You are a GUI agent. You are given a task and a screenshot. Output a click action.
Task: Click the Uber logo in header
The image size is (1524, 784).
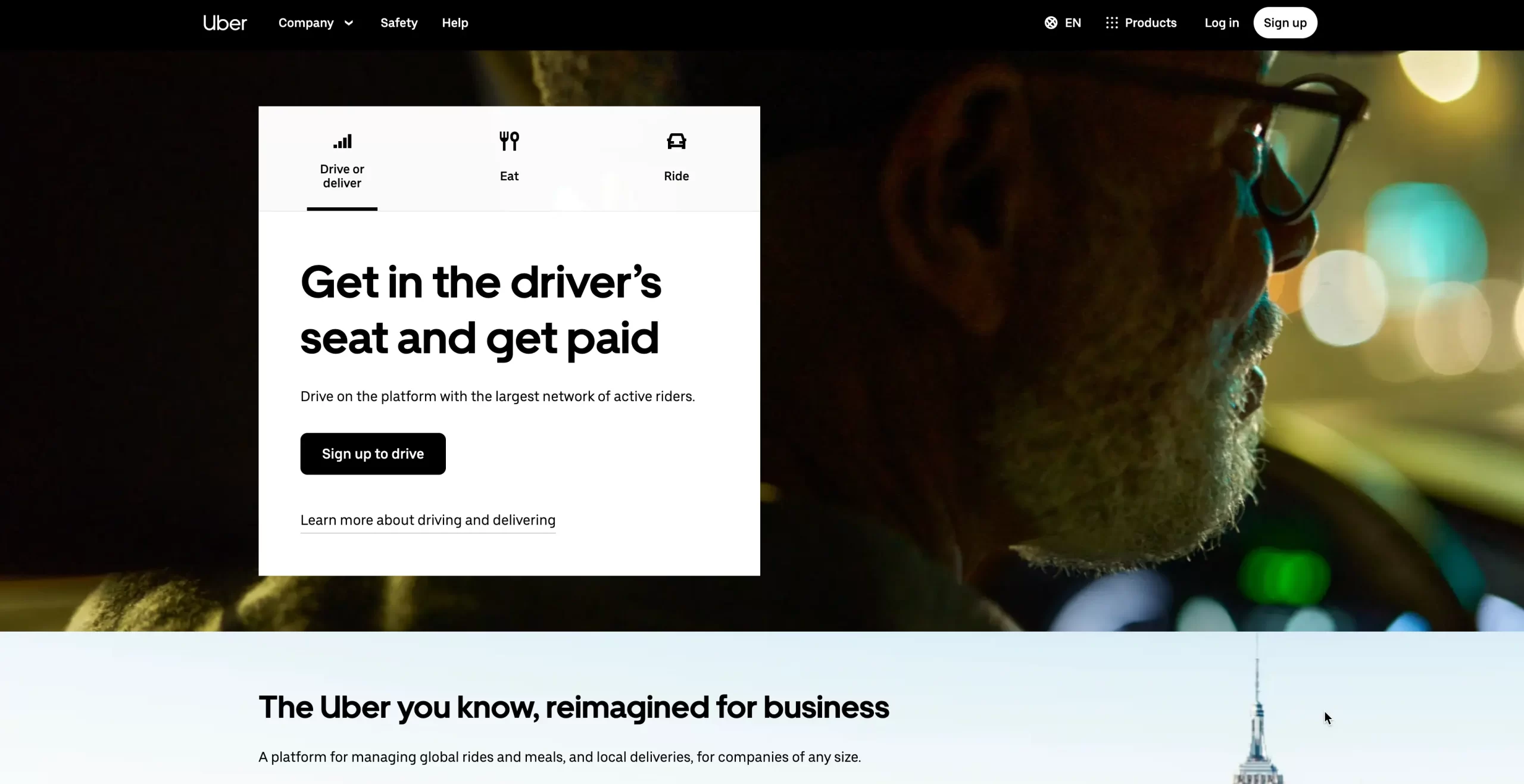[224, 23]
